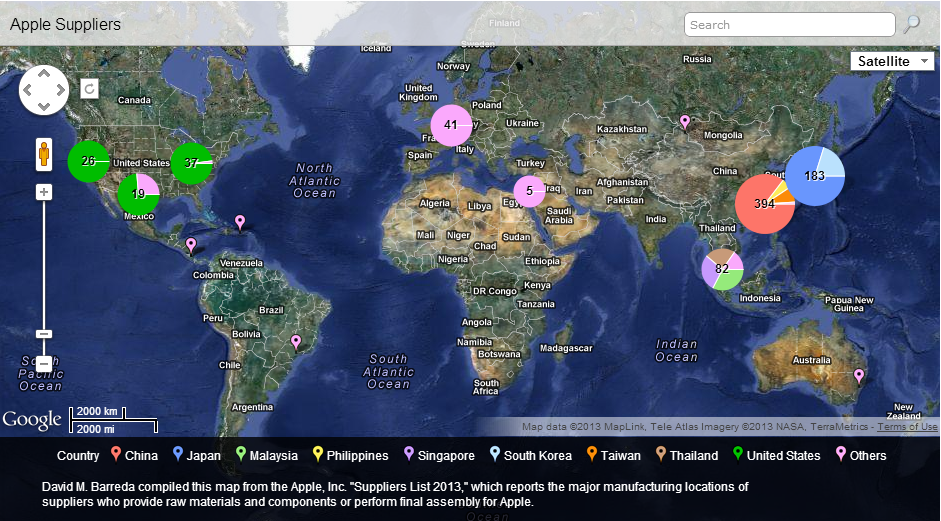Select Philippines in the country legend

click(350, 455)
